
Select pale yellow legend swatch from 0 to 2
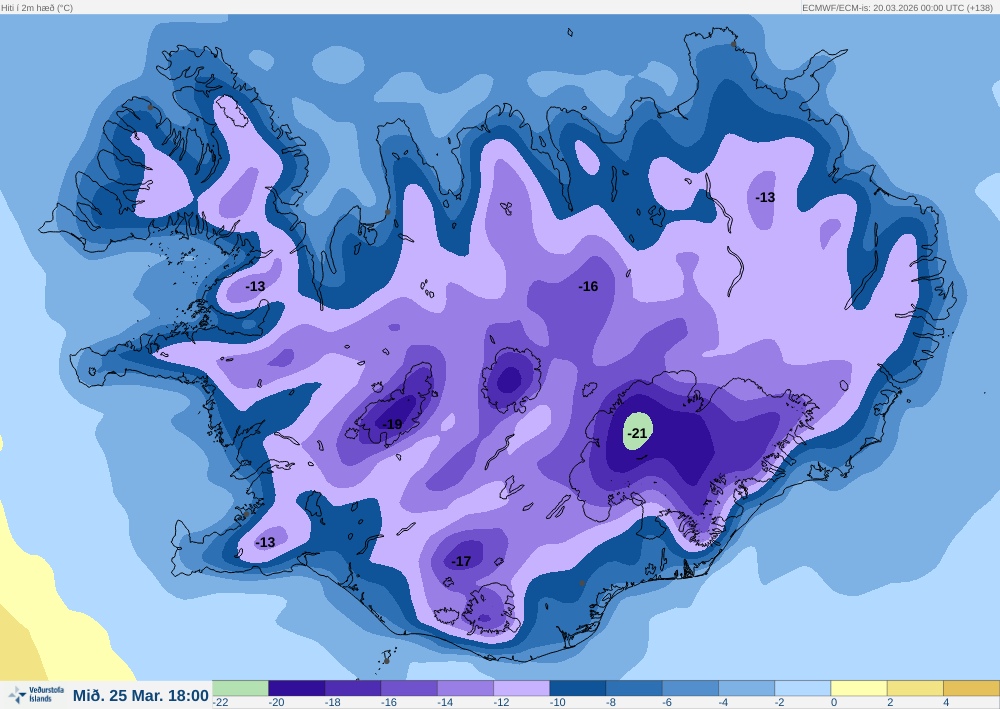click(x=859, y=688)
